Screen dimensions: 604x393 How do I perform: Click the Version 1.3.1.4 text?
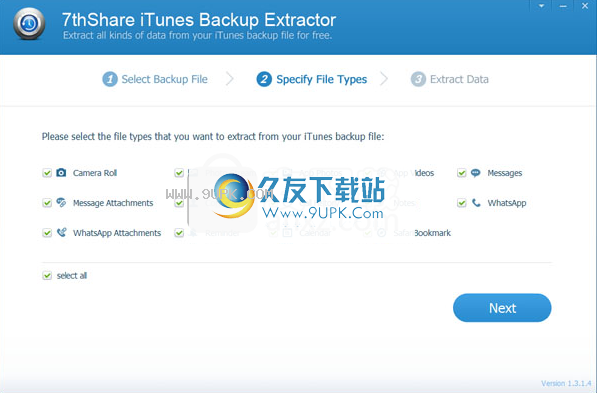click(566, 383)
